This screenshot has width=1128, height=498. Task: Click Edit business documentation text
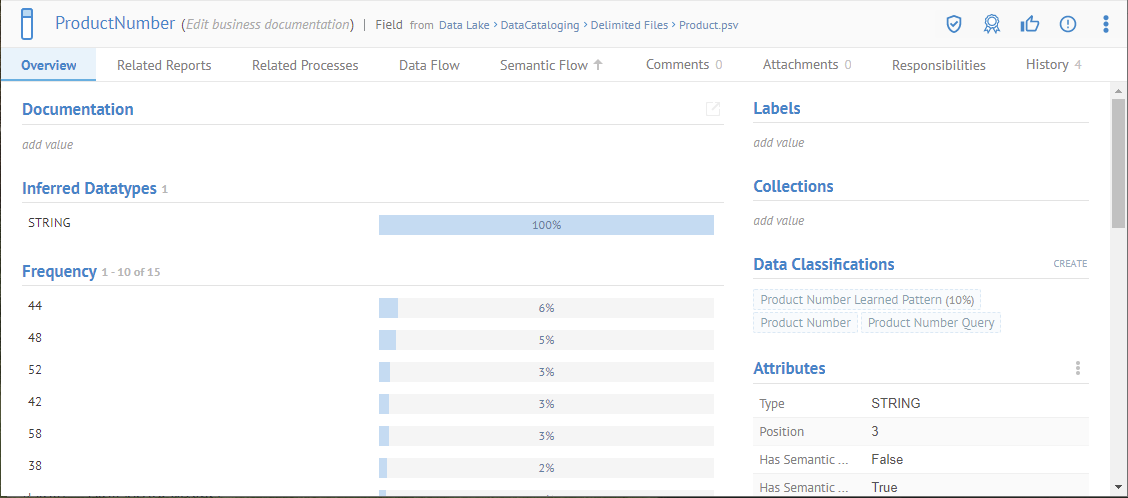click(x=268, y=24)
